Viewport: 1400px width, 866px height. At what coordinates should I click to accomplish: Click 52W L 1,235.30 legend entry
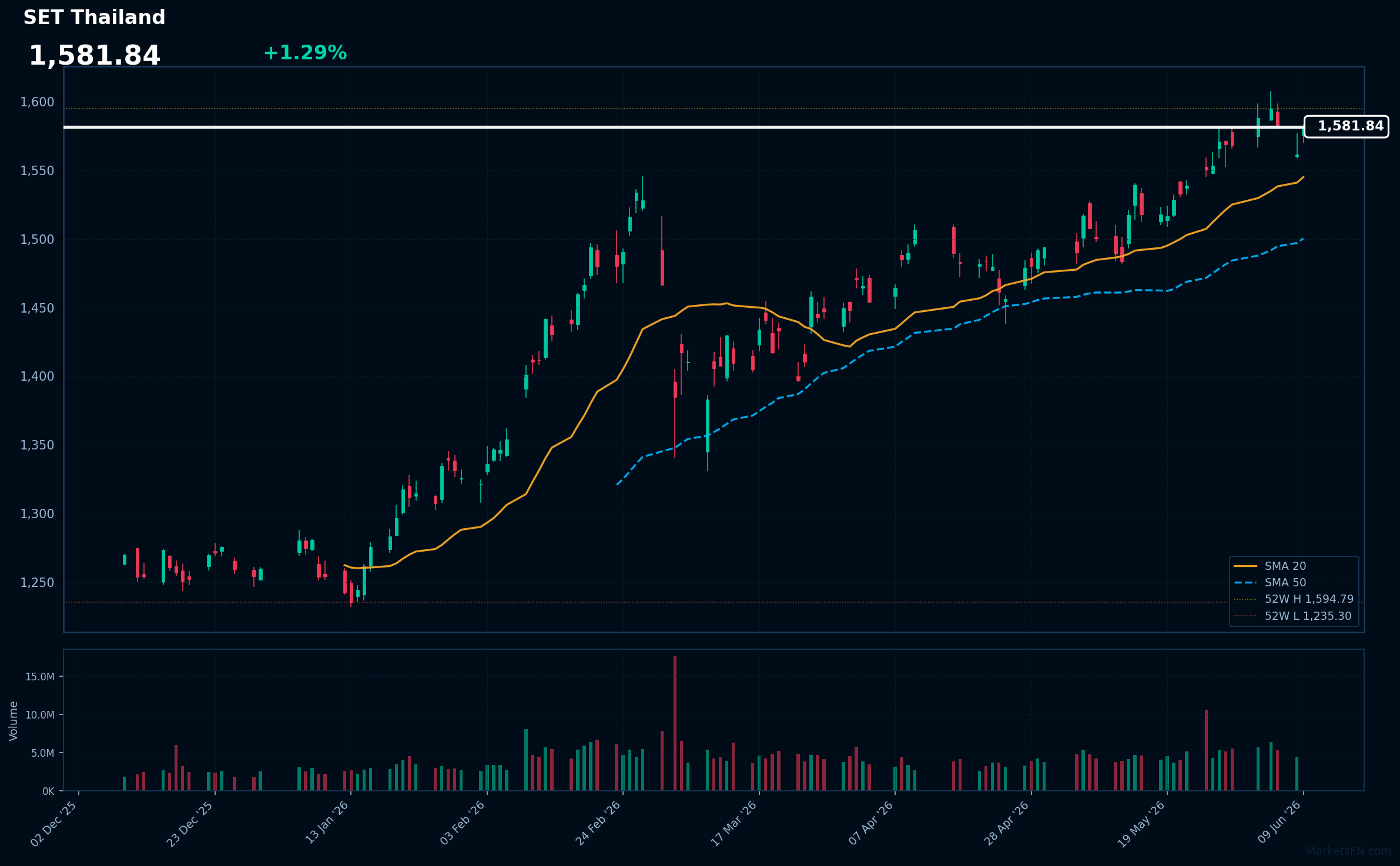click(1292, 616)
